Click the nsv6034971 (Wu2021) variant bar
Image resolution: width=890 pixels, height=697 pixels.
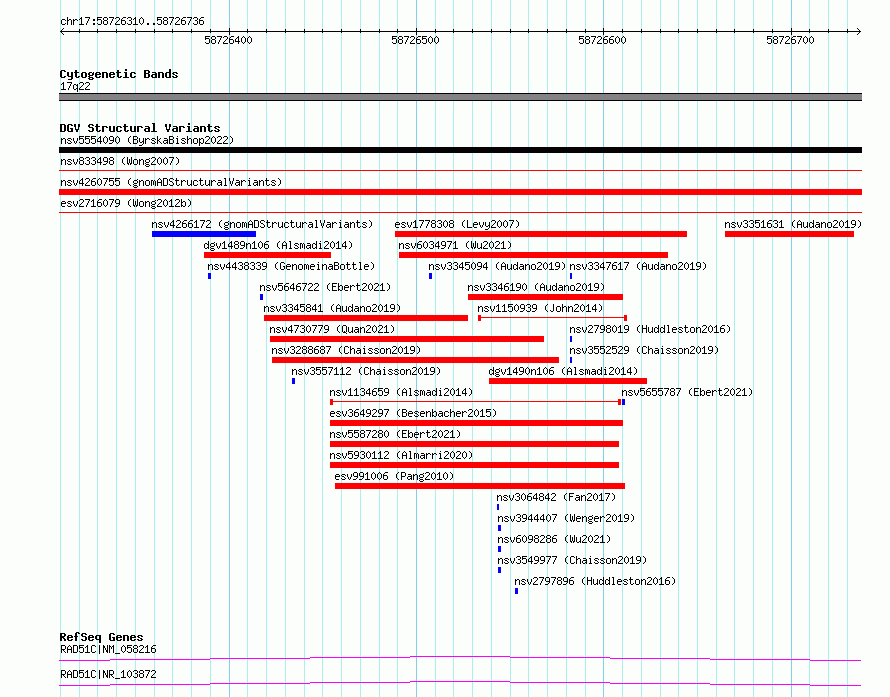point(534,255)
